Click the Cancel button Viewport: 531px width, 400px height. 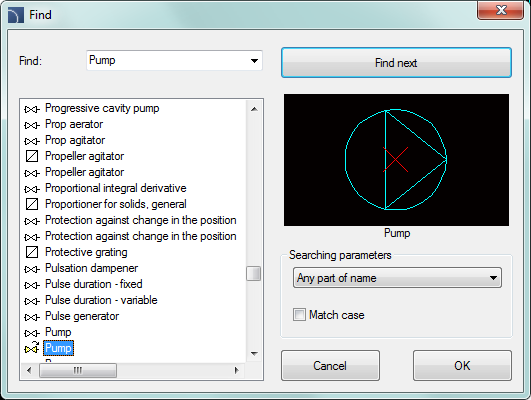[x=330, y=365]
